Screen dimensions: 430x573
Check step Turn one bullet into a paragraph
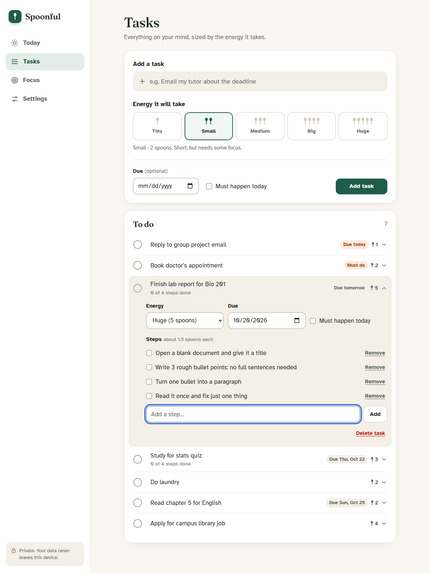(149, 382)
